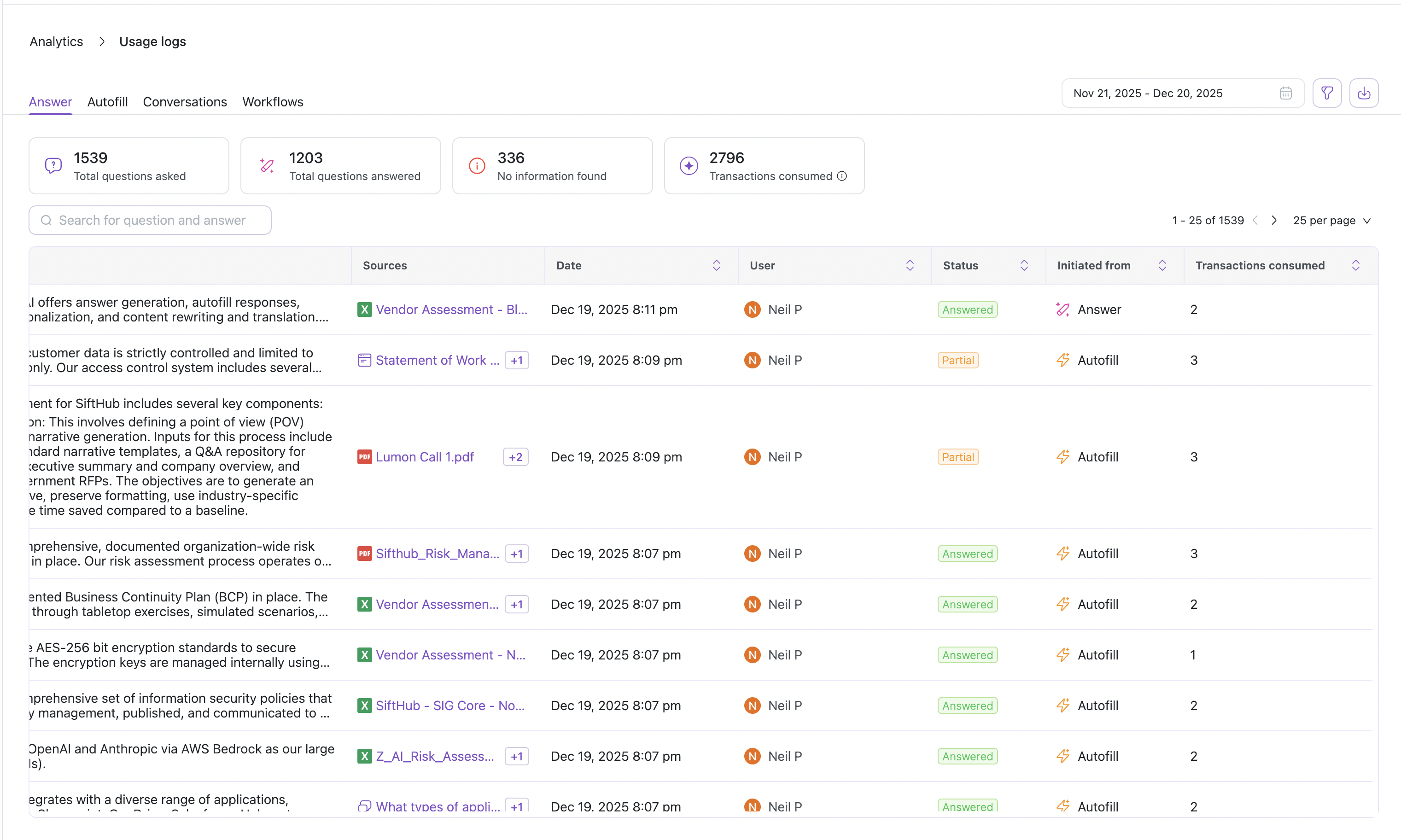Screen dimensions: 1401x840
Task: Switch to the Conversations tab
Action: pos(185,102)
